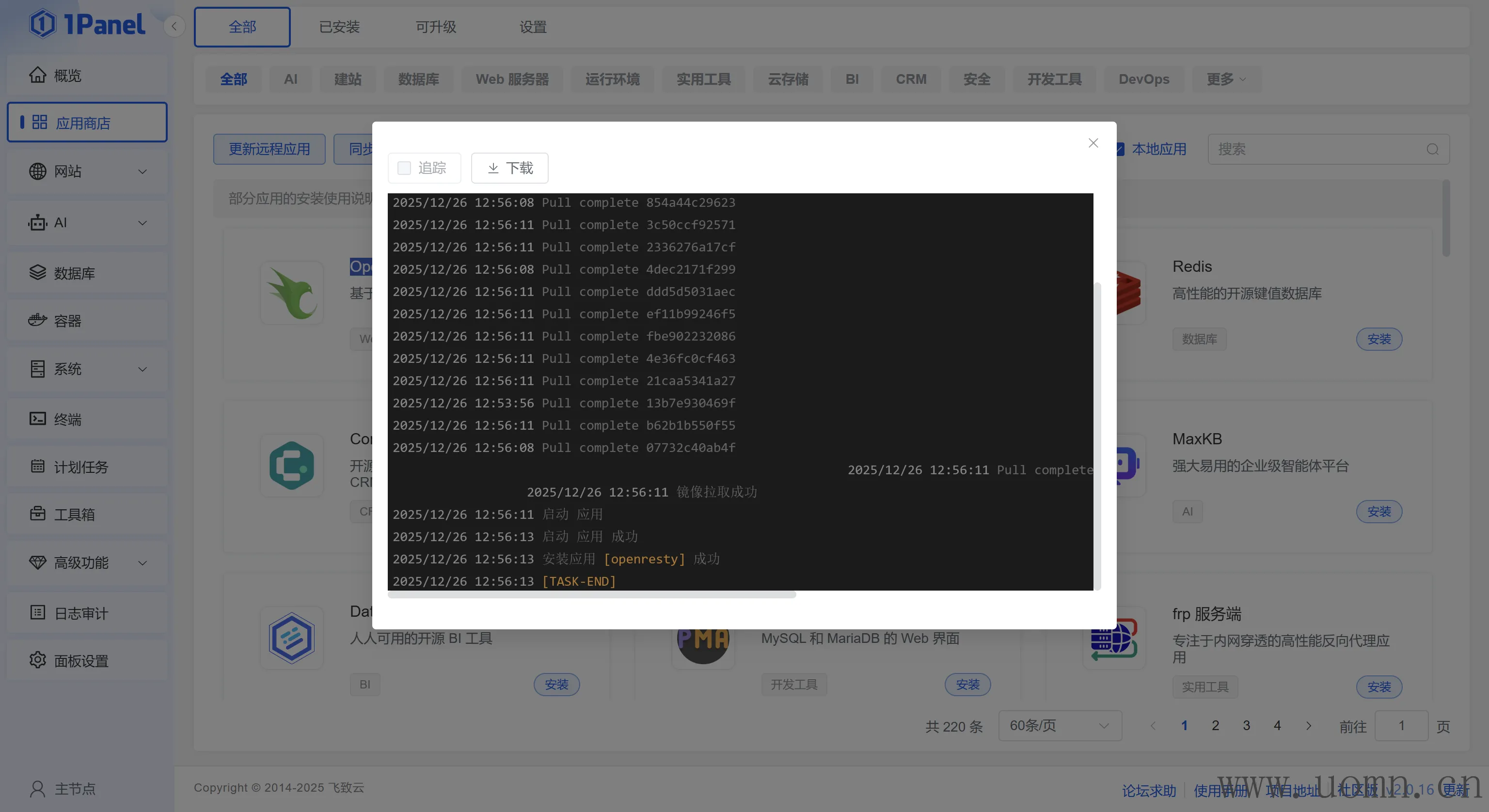Click Install button for Redis
The image size is (1489, 812).
[1378, 339]
